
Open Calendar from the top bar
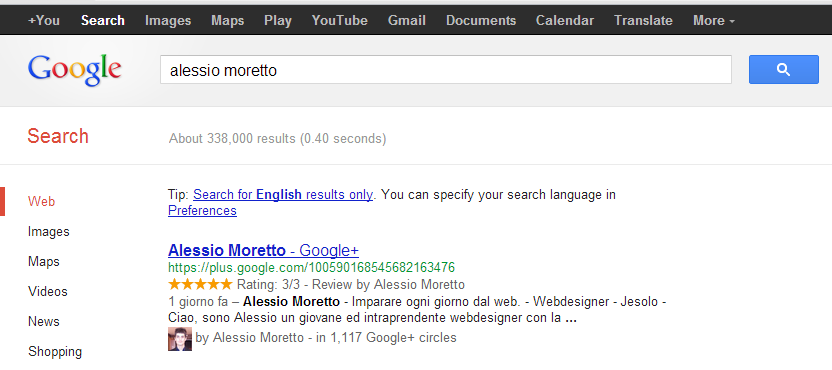565,21
